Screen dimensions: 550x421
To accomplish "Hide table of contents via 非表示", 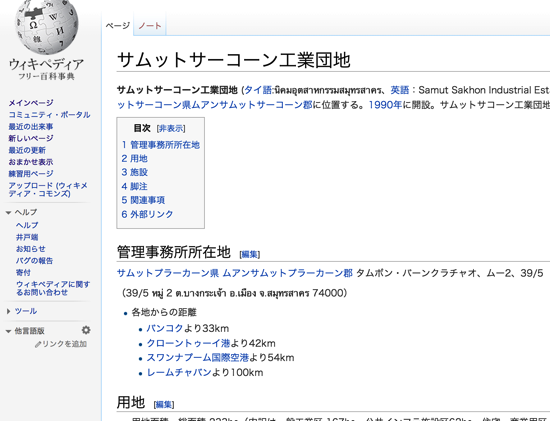I will 171,128.
